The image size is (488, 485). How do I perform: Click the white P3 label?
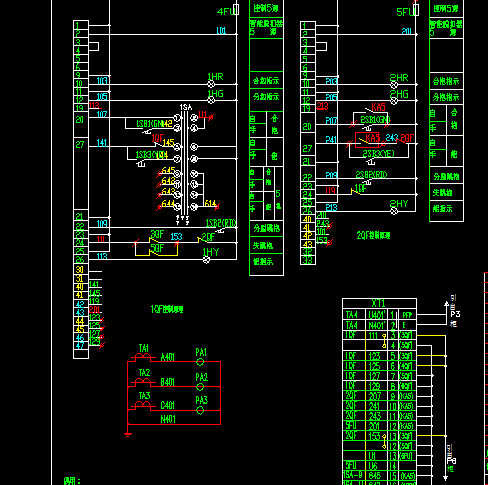[455, 314]
